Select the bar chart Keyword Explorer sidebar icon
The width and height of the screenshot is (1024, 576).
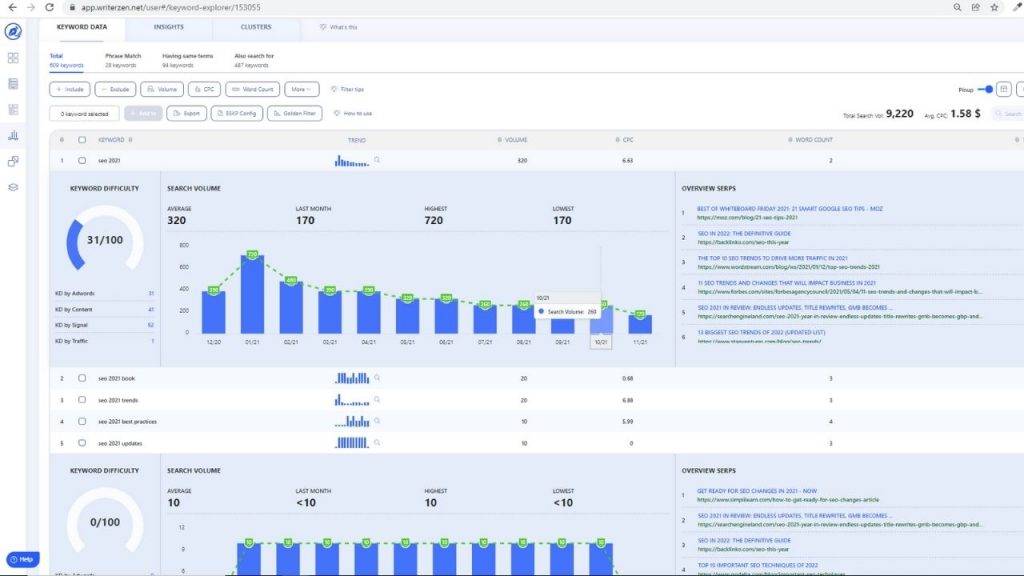[13, 135]
